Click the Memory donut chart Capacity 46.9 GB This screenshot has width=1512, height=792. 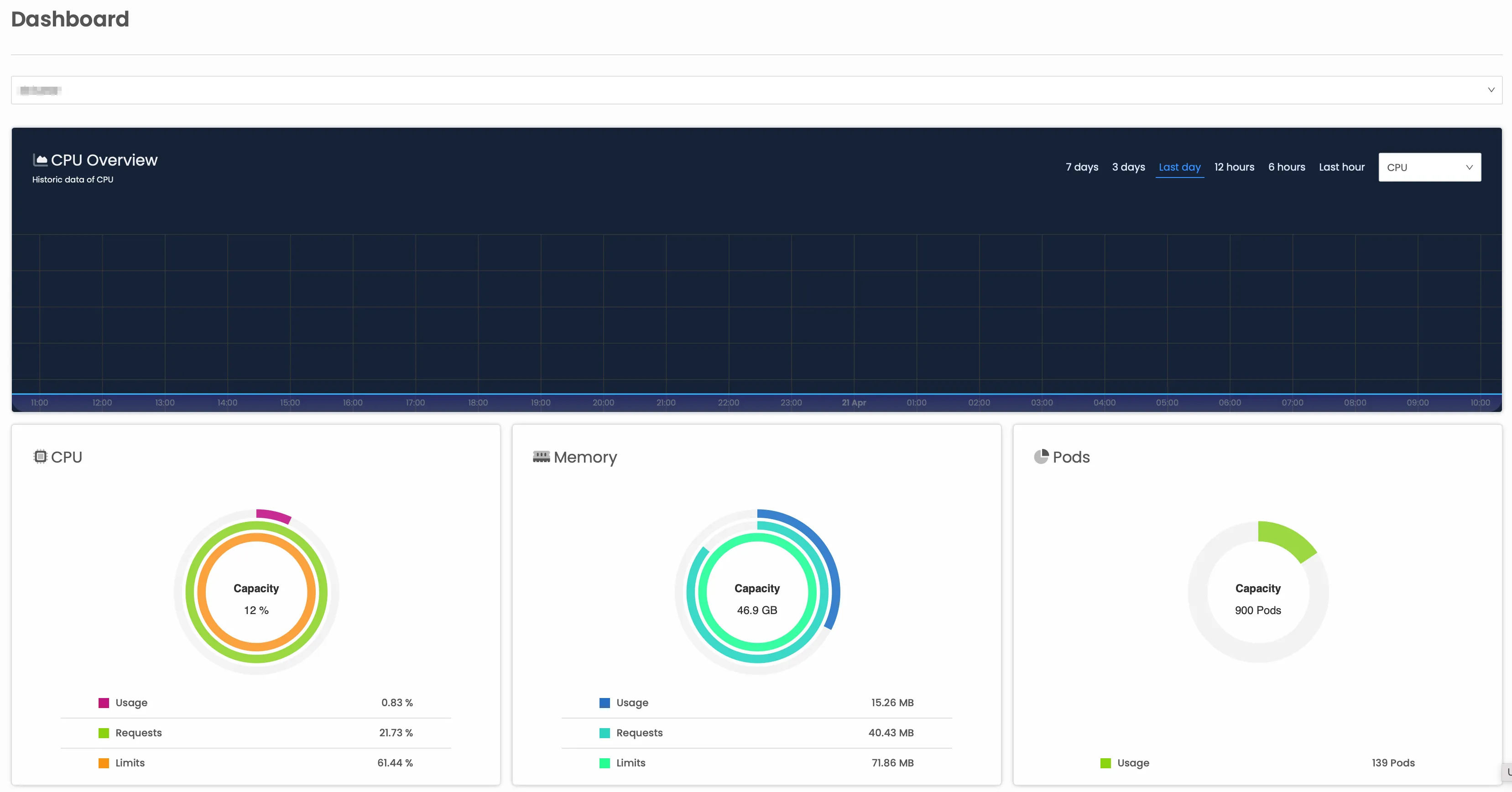756,592
